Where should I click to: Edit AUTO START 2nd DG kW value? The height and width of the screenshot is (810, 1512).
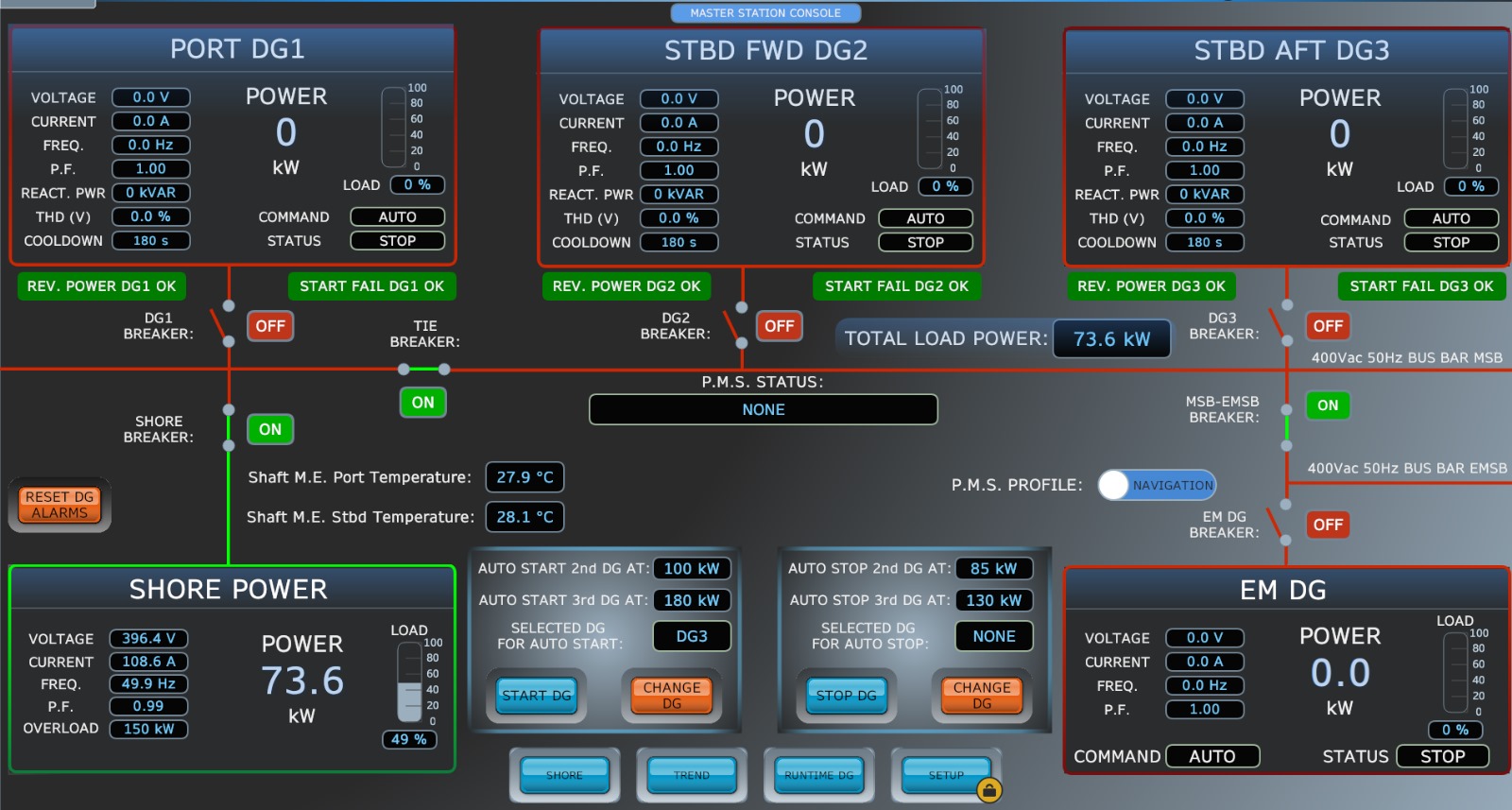click(x=691, y=569)
